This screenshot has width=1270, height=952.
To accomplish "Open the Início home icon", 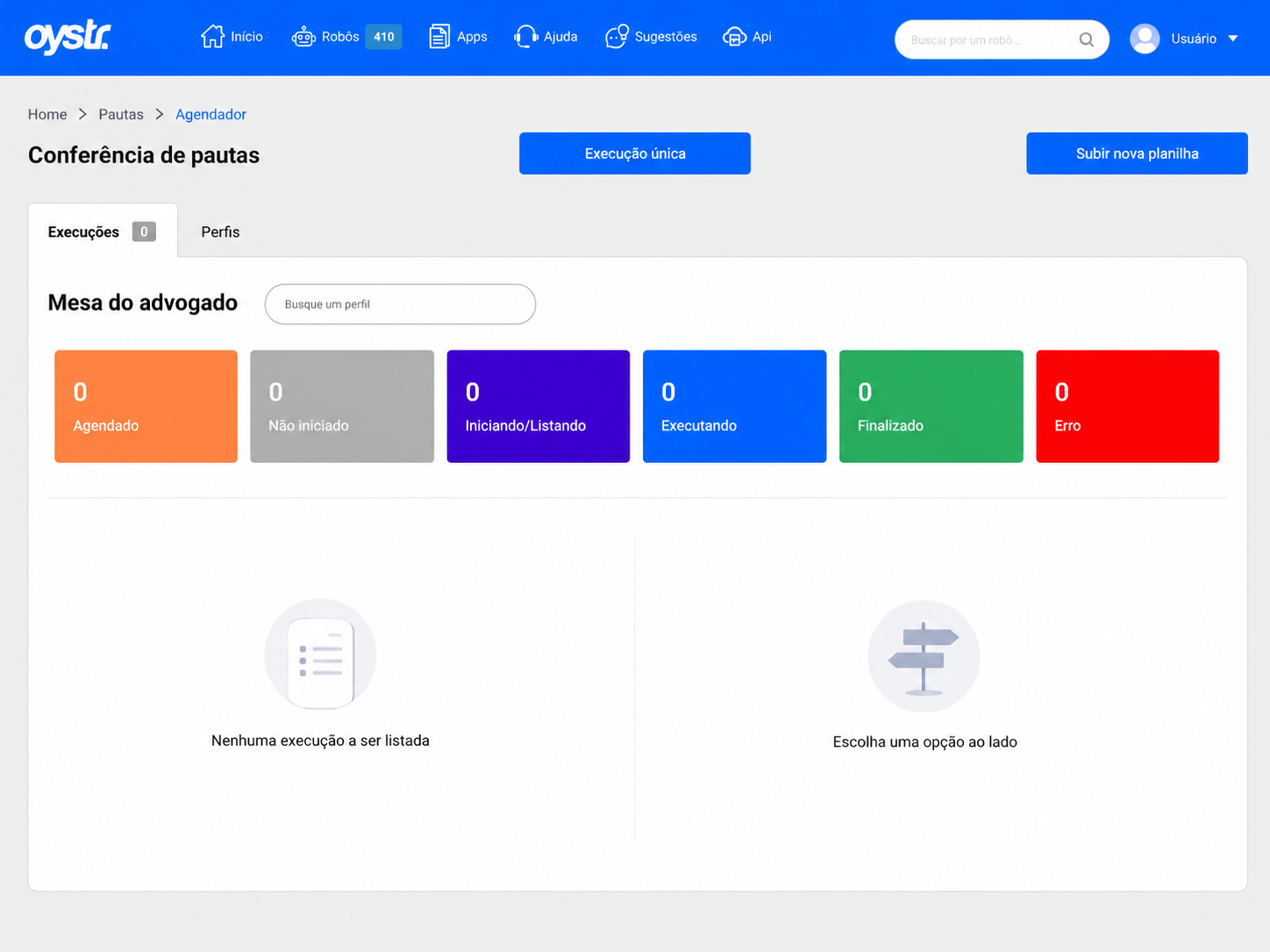I will point(212,37).
